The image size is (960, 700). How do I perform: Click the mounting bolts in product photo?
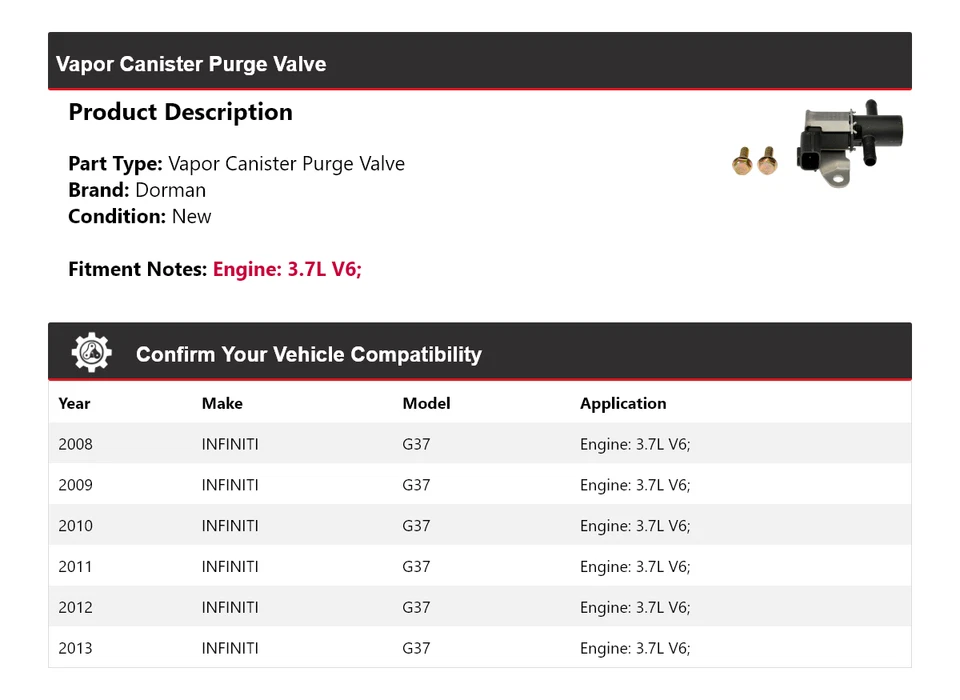click(x=755, y=161)
